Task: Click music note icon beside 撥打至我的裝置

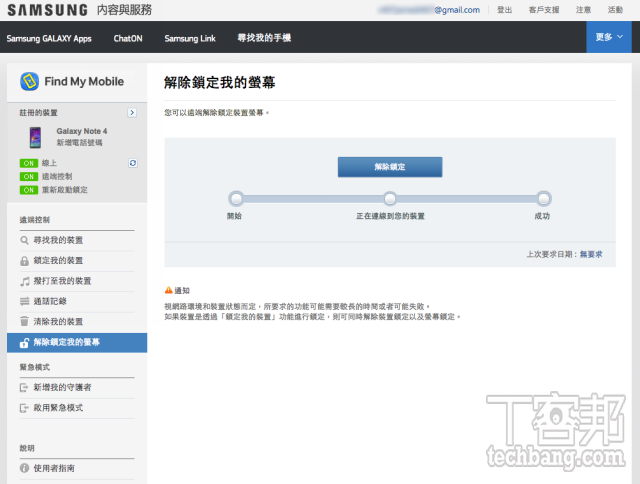Action: 24,281
